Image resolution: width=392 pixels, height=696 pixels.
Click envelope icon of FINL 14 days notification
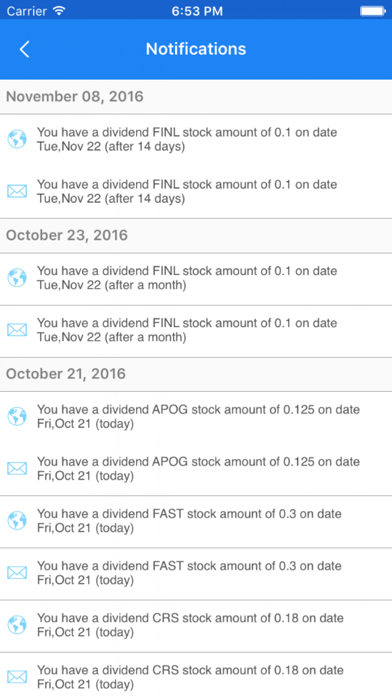17,191
